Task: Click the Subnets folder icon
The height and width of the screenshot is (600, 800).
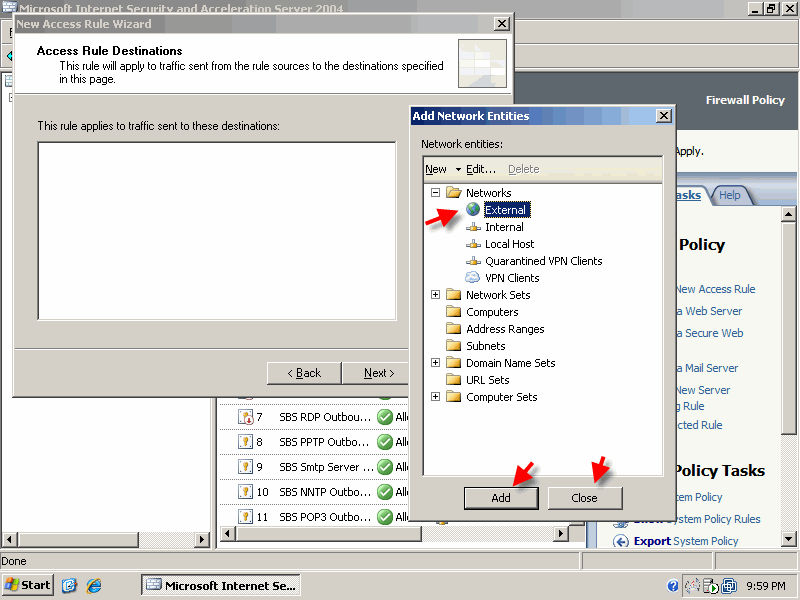Action: click(x=453, y=345)
